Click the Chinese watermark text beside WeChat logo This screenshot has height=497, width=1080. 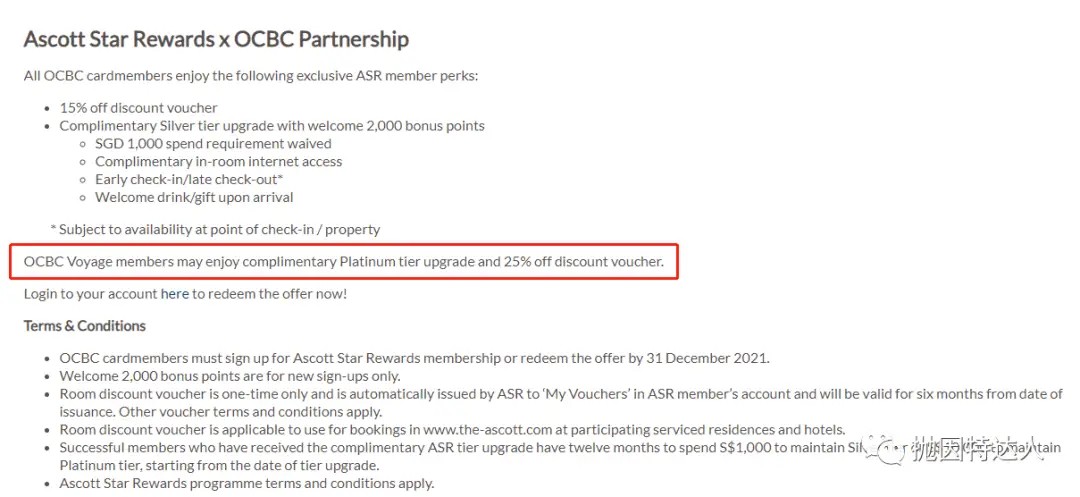coord(984,451)
